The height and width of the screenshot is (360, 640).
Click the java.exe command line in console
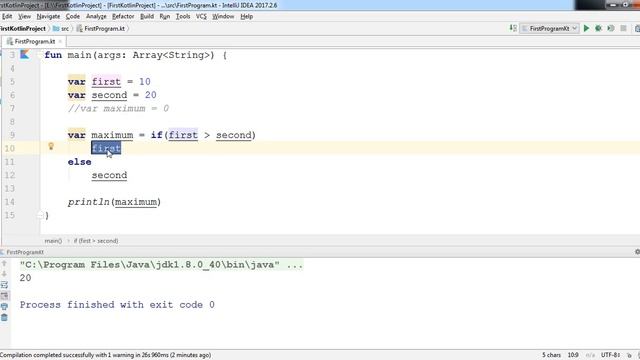point(161,265)
